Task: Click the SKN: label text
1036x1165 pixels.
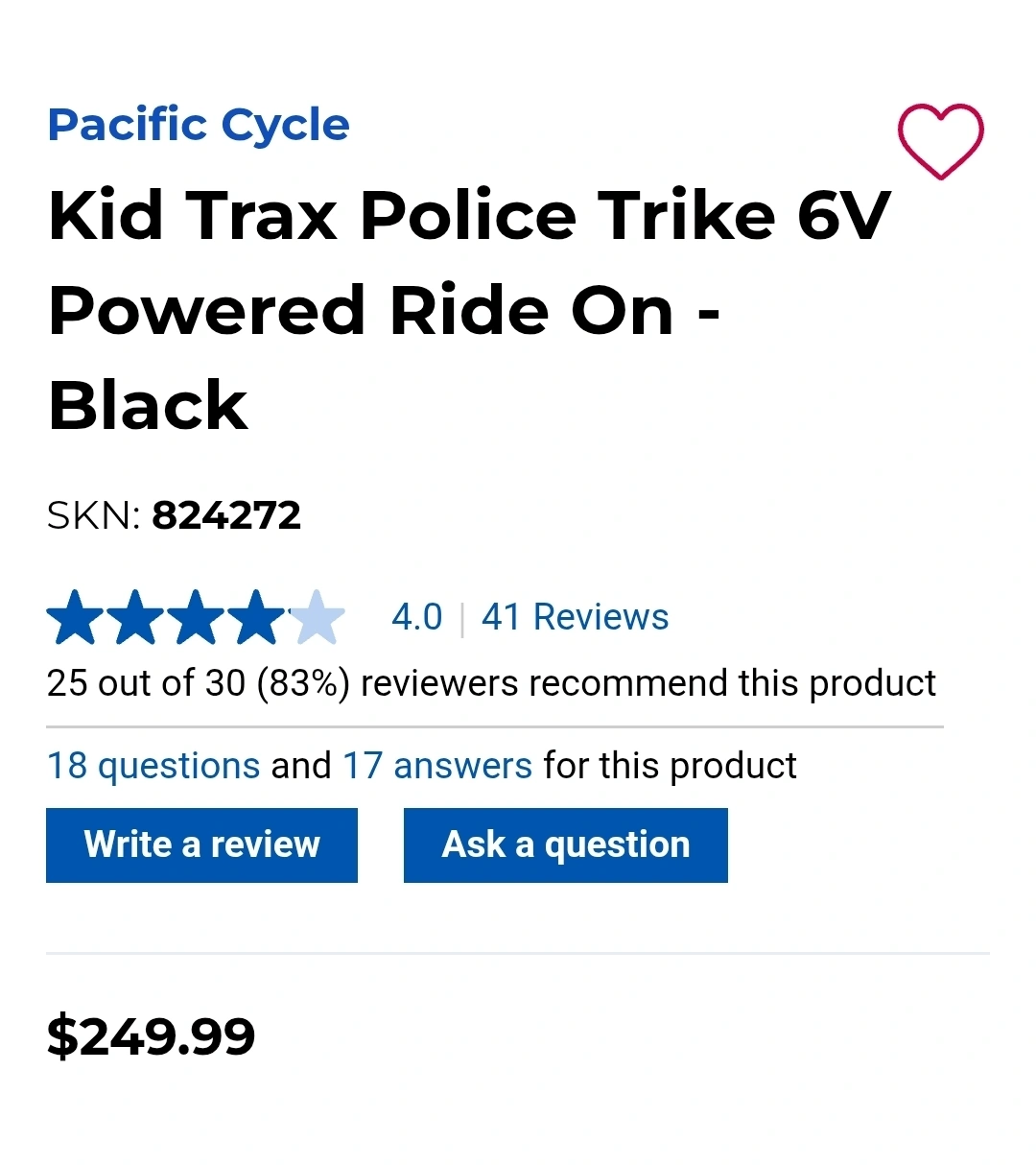Action: pos(94,515)
